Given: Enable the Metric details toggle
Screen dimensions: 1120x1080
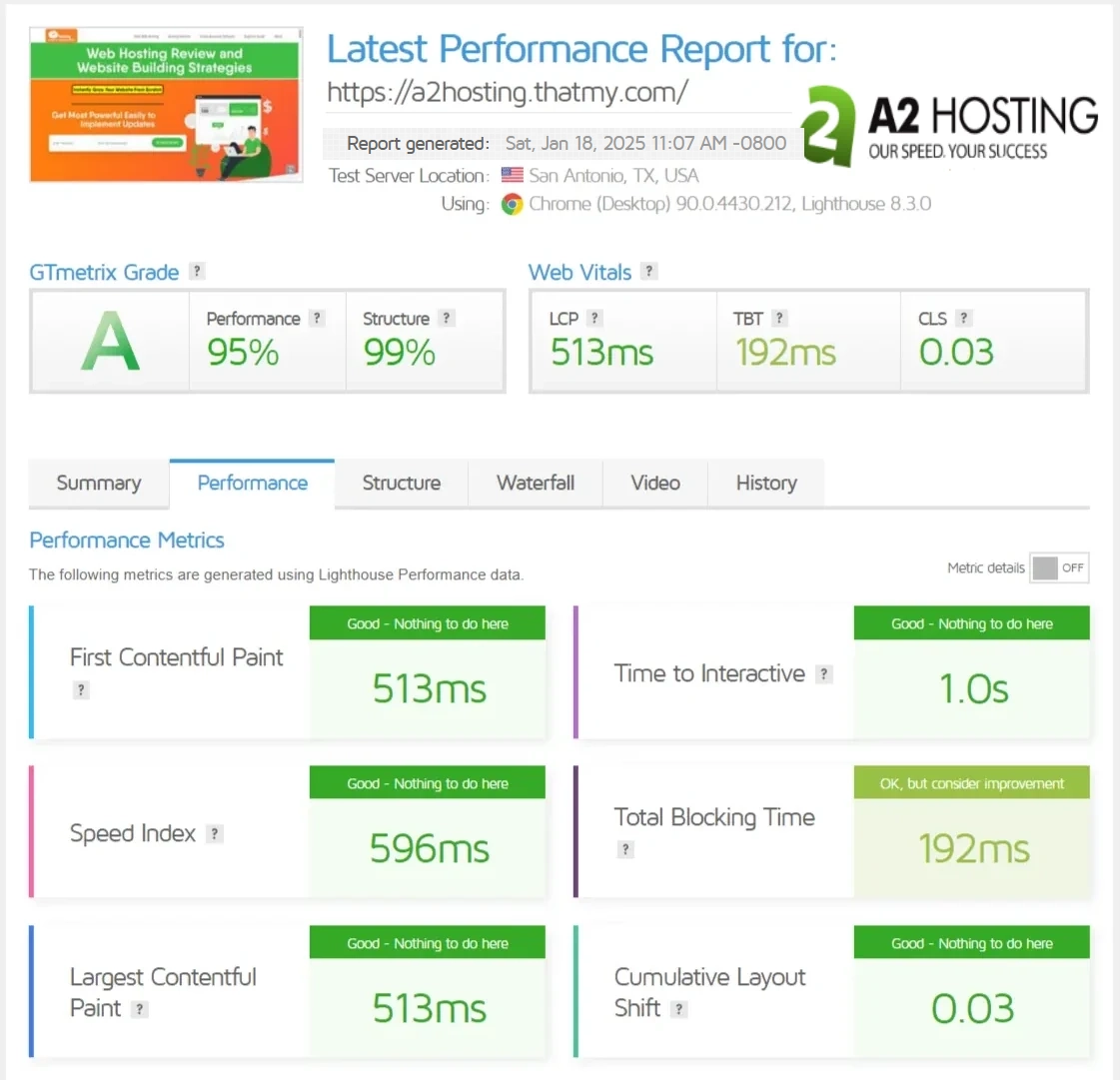Looking at the screenshot, I should [1058, 567].
